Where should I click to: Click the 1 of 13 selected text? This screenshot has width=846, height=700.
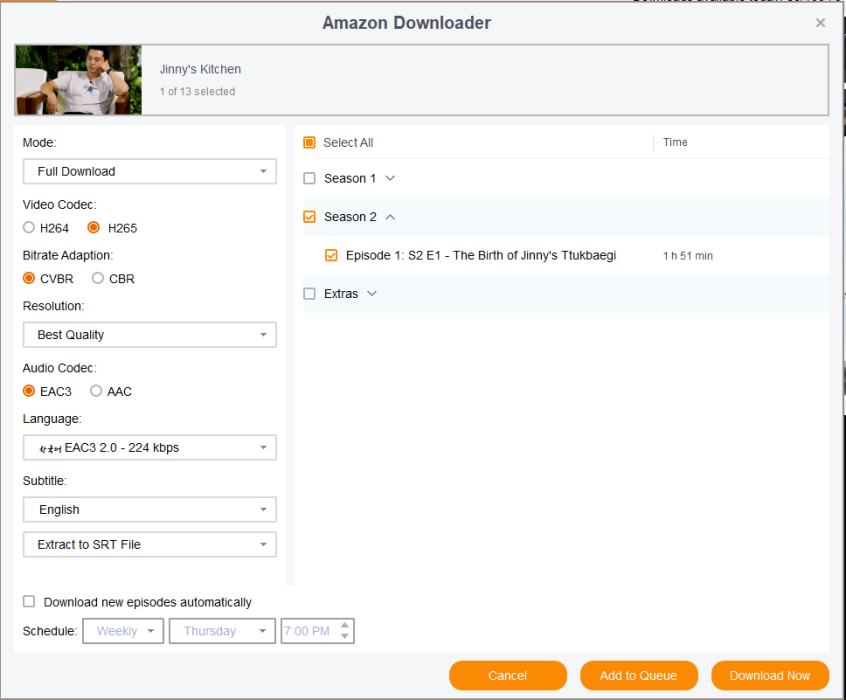click(197, 91)
